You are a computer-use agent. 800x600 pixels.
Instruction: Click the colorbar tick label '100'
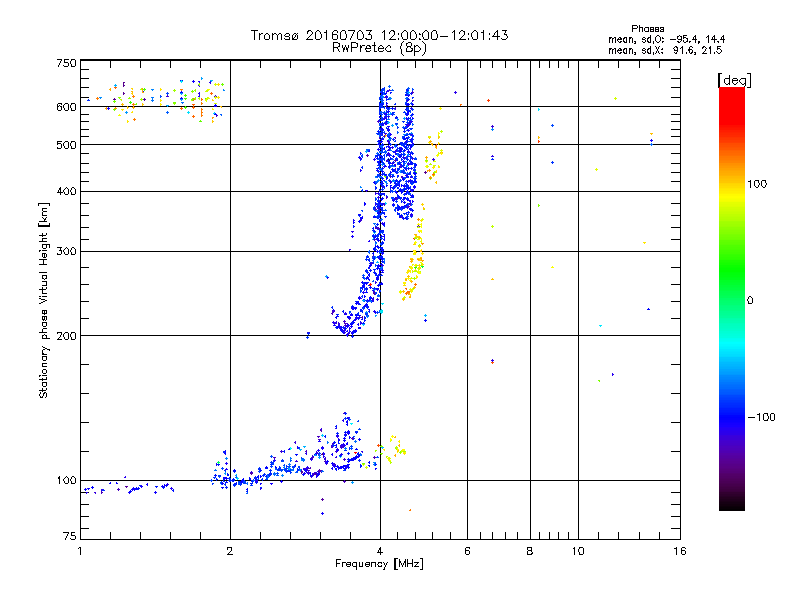(x=757, y=184)
